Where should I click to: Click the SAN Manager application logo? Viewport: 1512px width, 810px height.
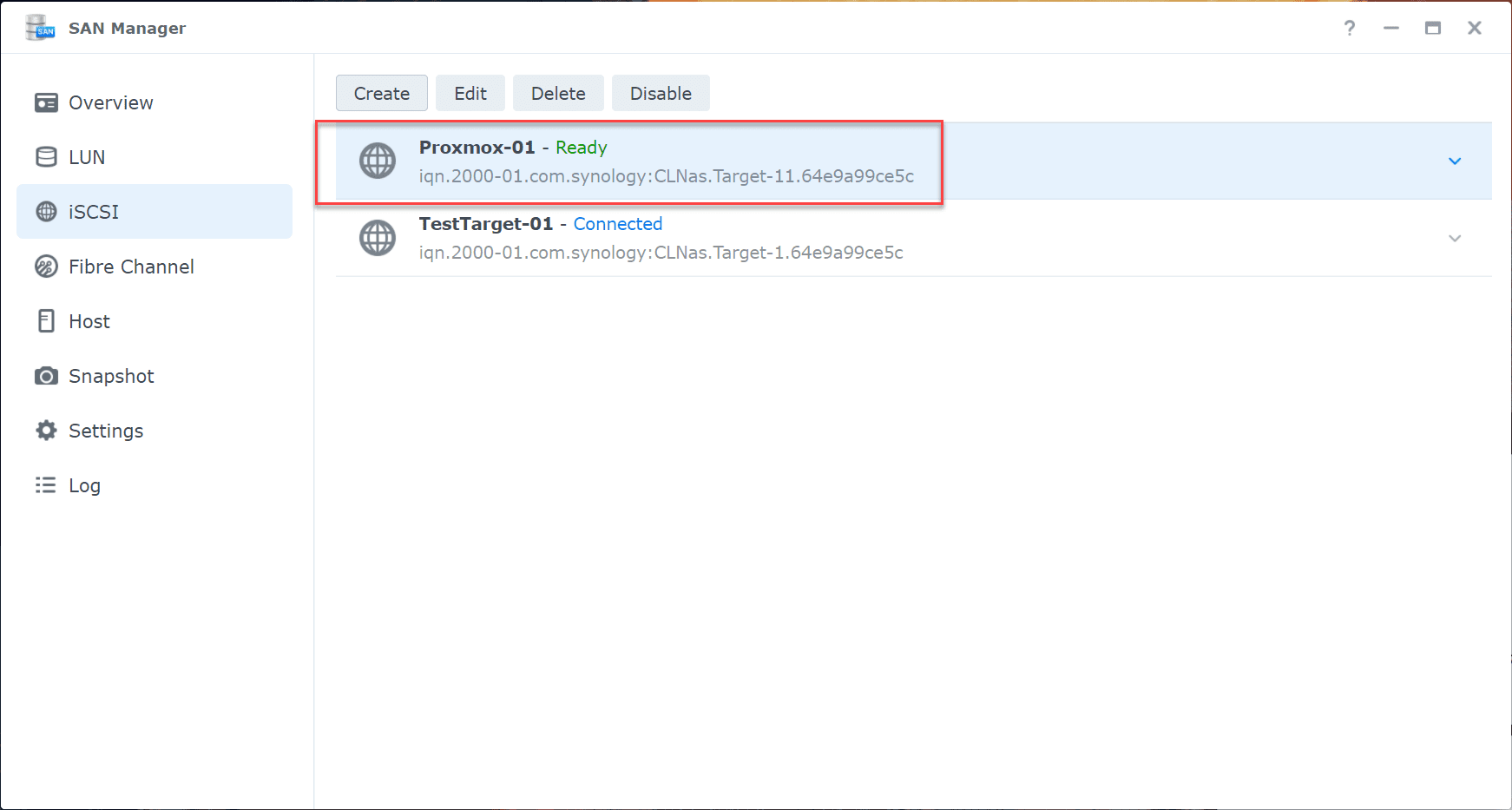39,27
